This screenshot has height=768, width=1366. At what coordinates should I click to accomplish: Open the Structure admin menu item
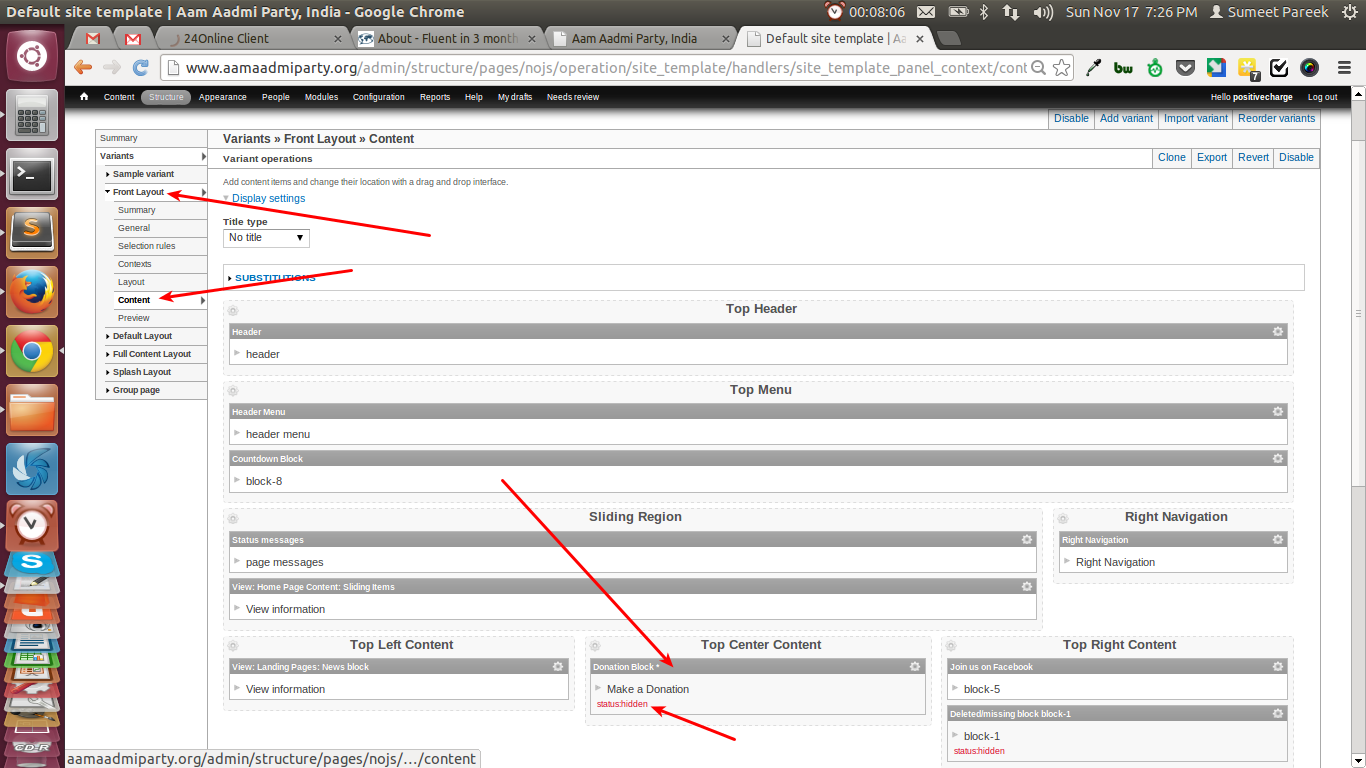tap(166, 97)
